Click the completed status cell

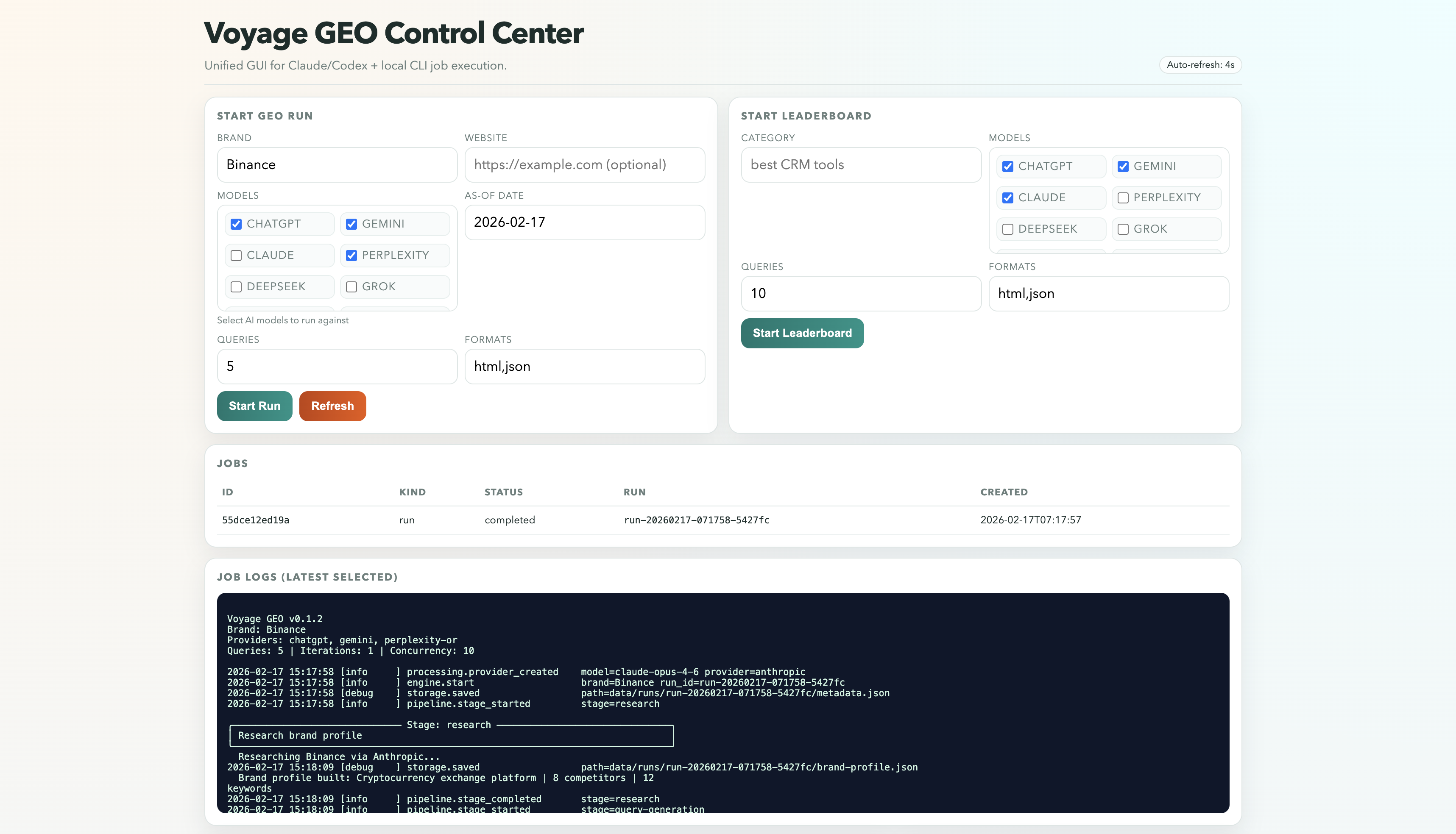click(509, 520)
